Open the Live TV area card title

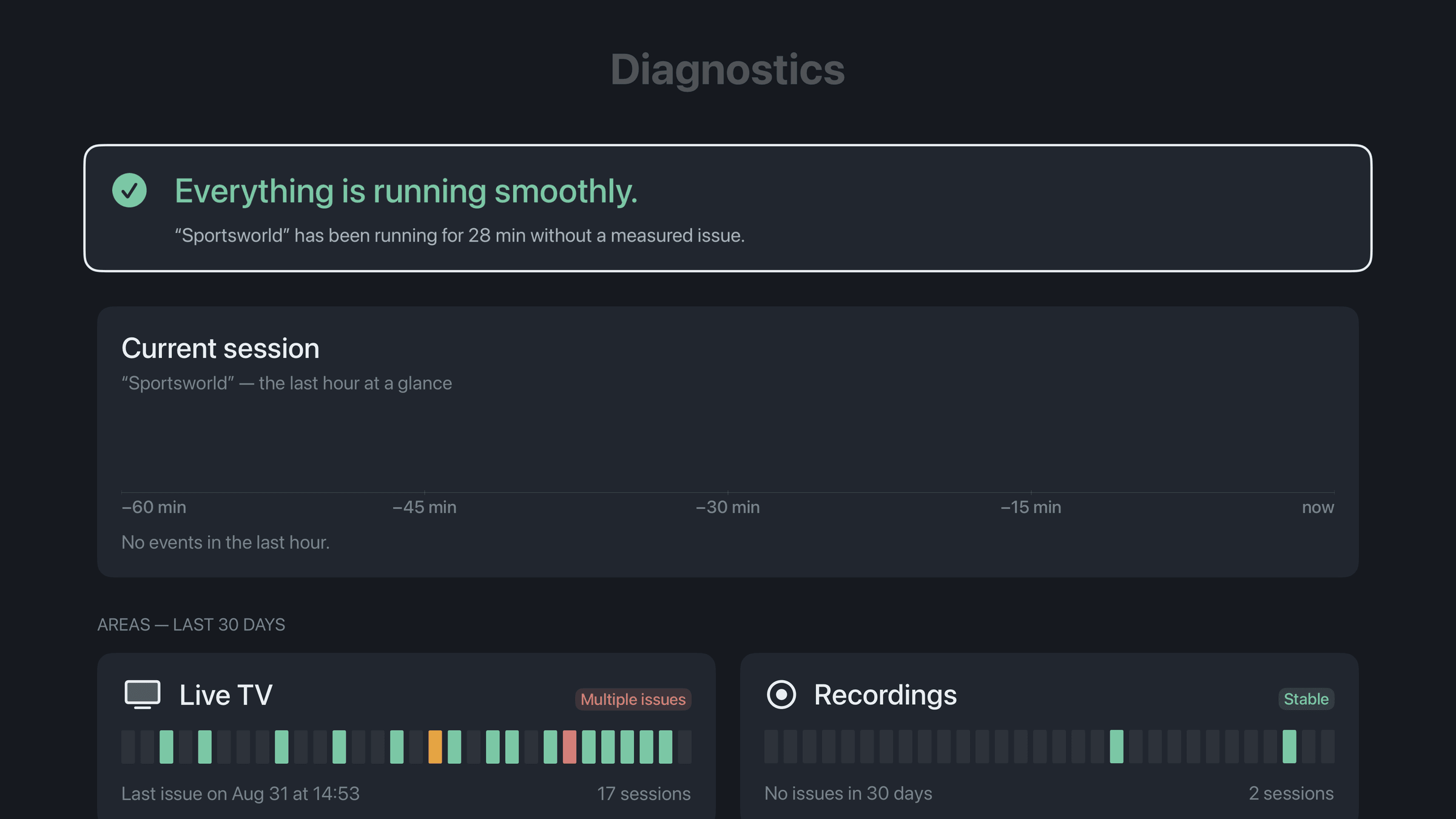[x=226, y=695]
